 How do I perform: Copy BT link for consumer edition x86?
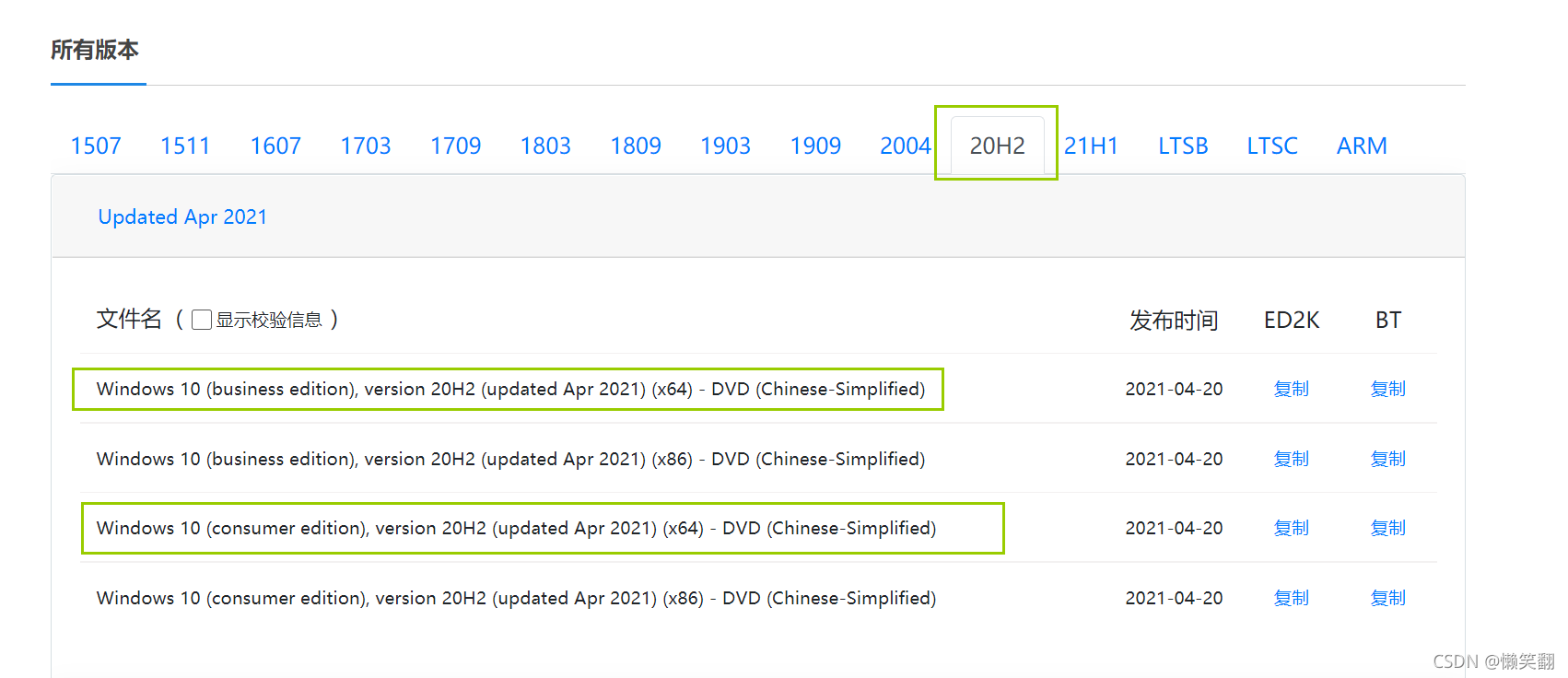point(1388,599)
